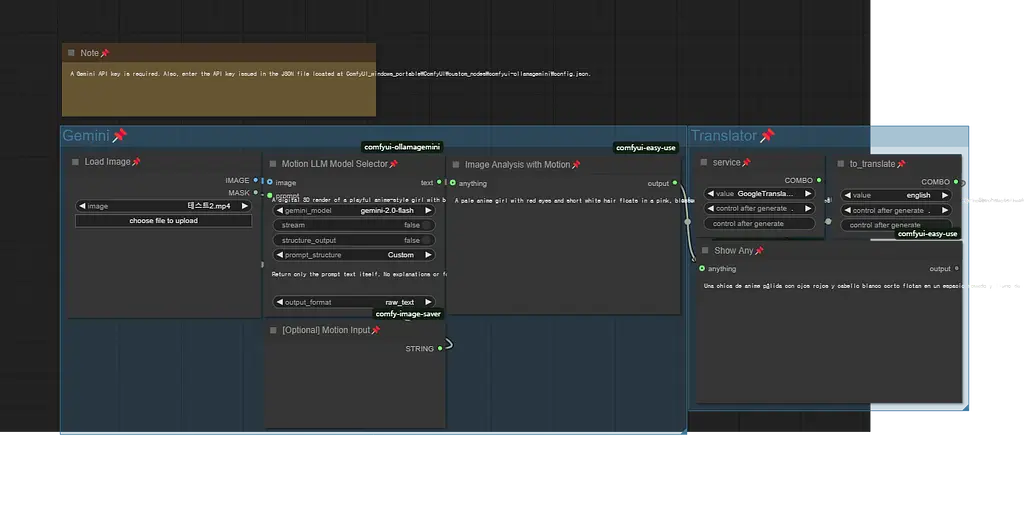Click the pin icon on Load Image node

136,162
